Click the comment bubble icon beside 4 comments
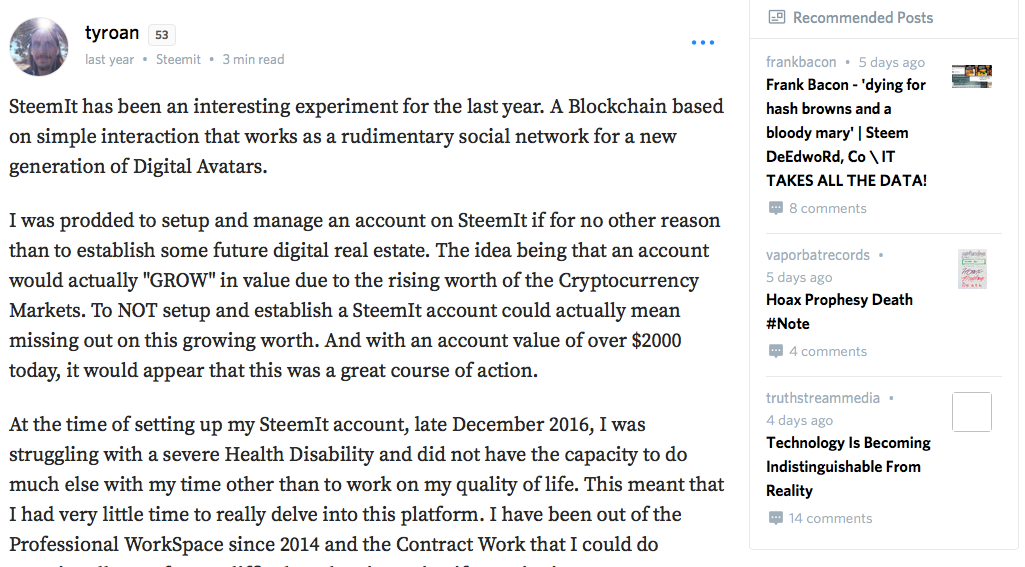The width and height of the screenshot is (1025, 567). pos(775,351)
